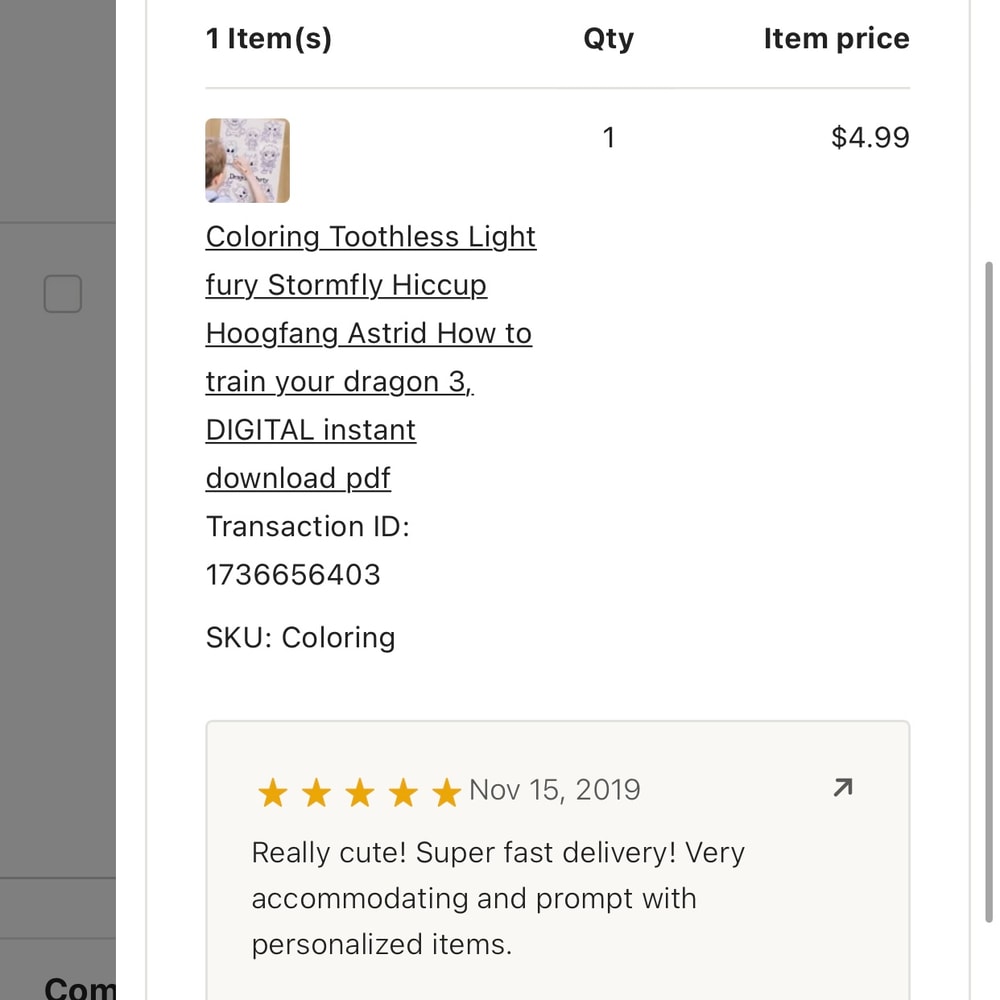Click the transaction ID number 1736656403
Screen dimensions: 1000x1000
pyautogui.click(x=293, y=575)
